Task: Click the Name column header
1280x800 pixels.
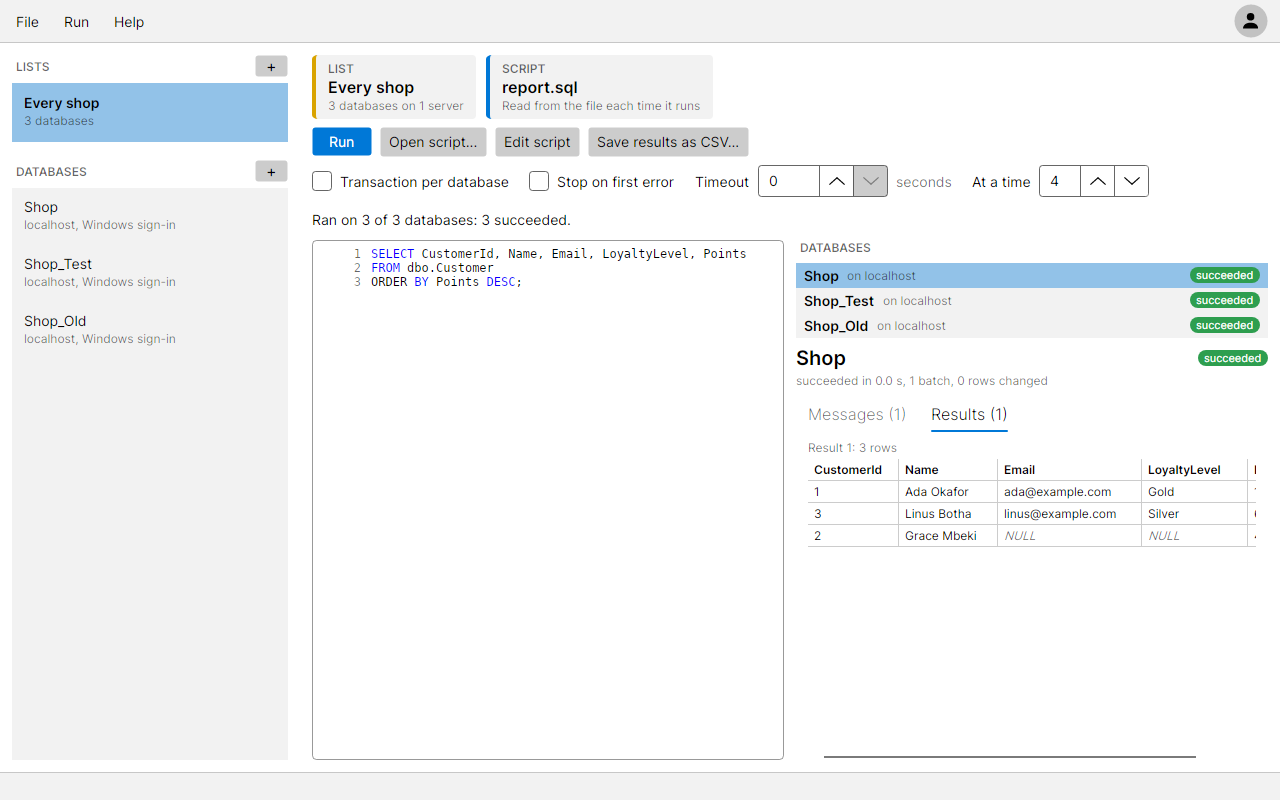Action: pyautogui.click(x=948, y=470)
